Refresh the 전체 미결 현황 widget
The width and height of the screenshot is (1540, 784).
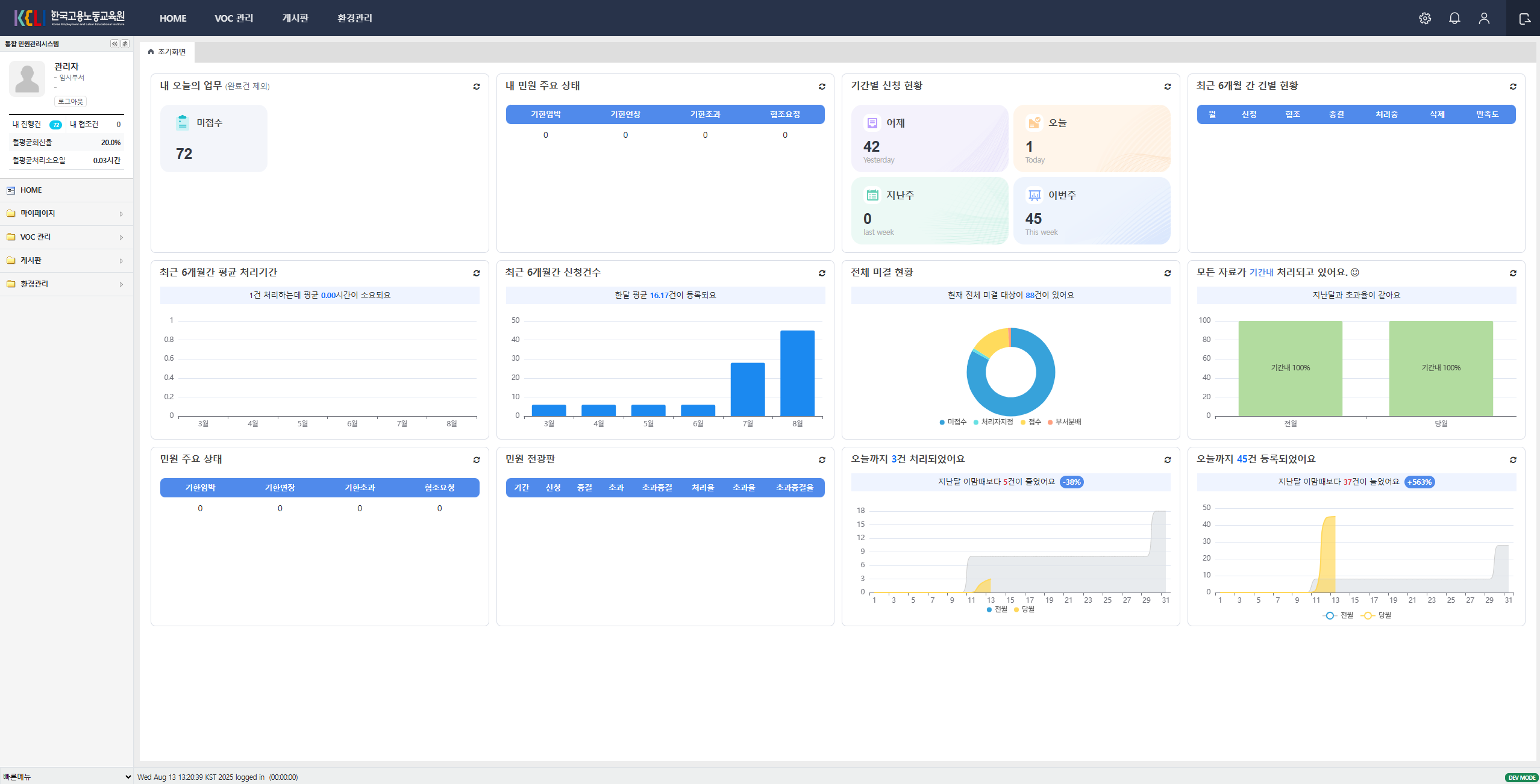[x=1168, y=273]
